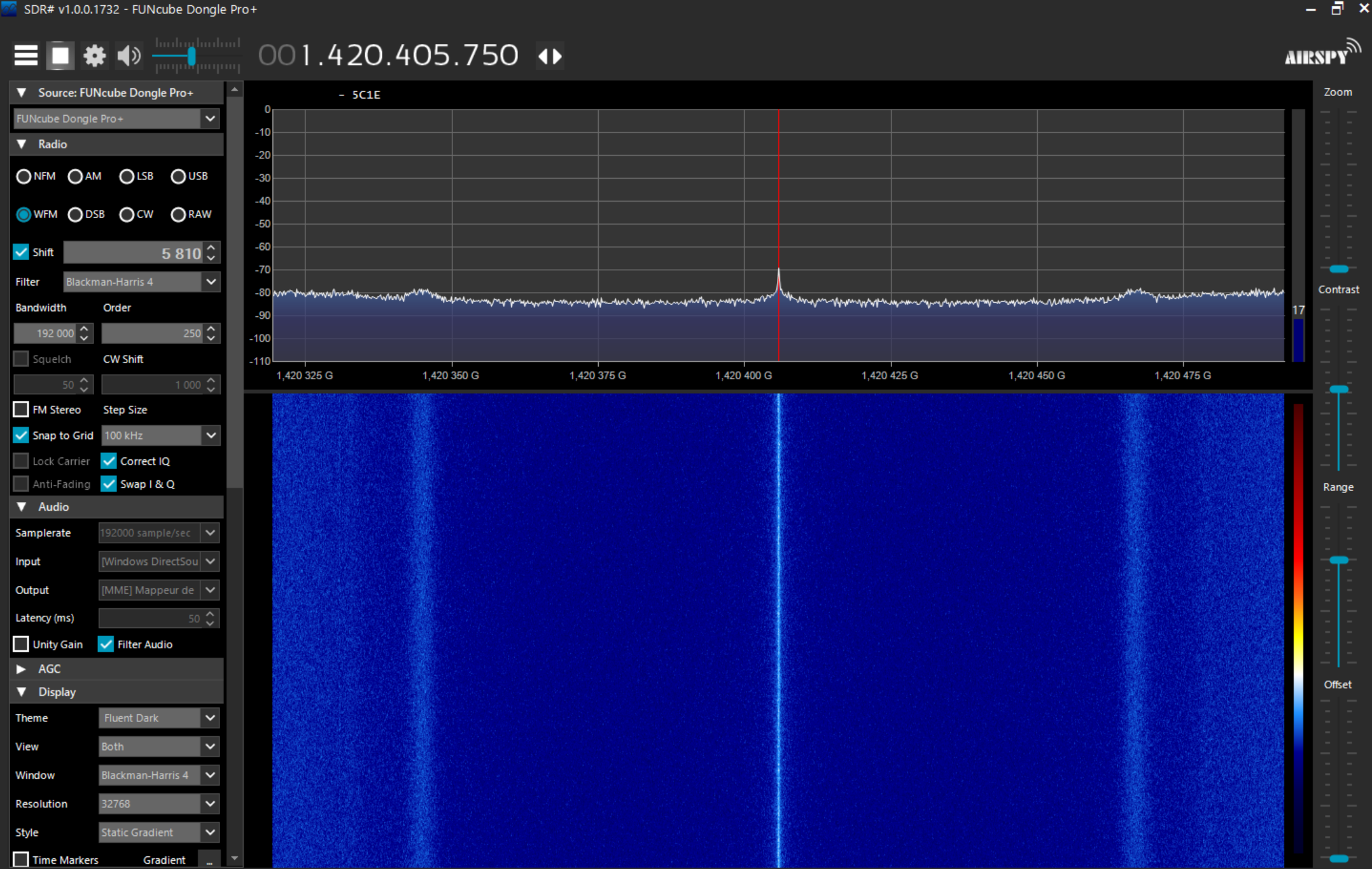Disable the Snap to Grid checkbox
This screenshot has width=1372, height=869.
coord(21,435)
